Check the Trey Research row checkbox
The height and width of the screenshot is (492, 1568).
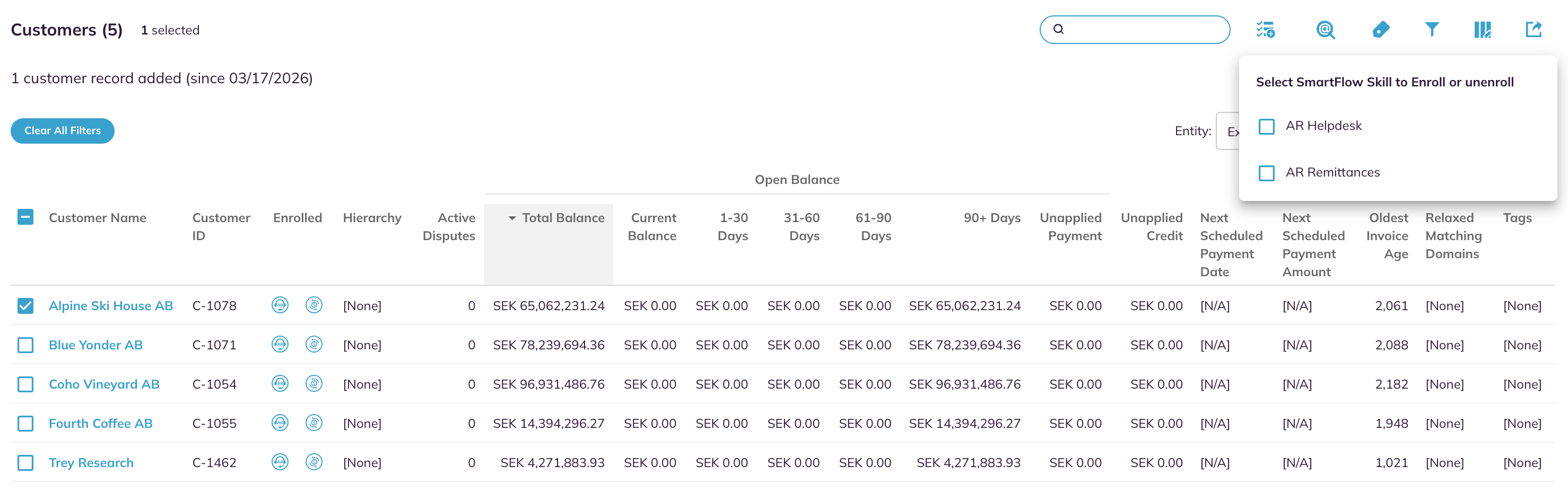coord(25,463)
